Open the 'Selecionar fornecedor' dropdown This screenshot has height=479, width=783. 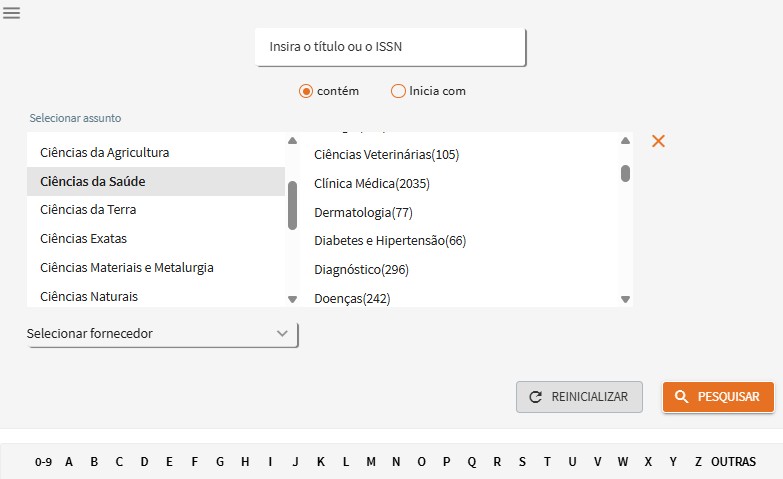[162, 334]
